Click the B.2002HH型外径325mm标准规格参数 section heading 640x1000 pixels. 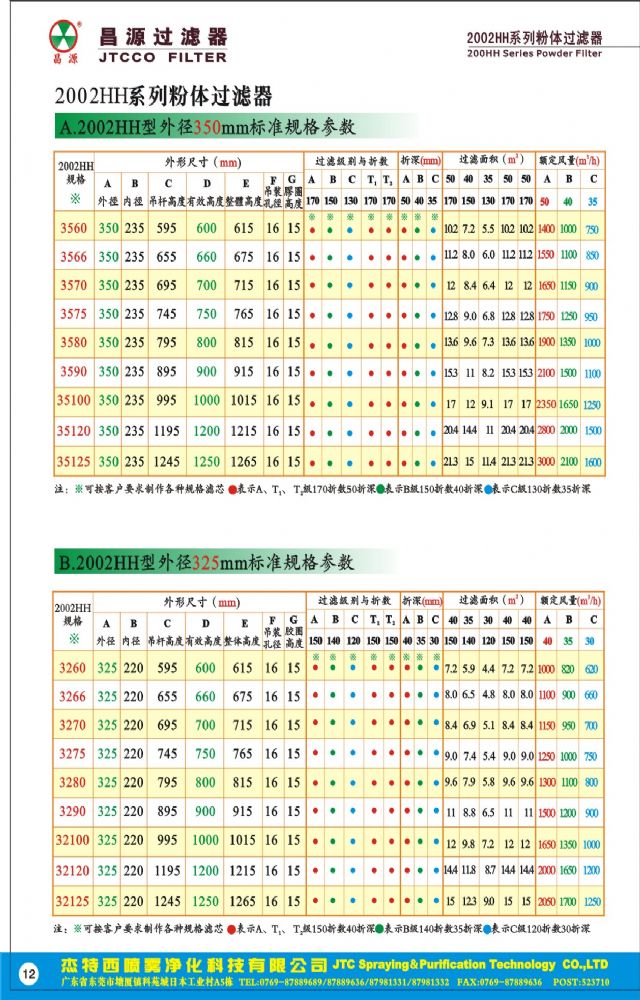(x=207, y=562)
